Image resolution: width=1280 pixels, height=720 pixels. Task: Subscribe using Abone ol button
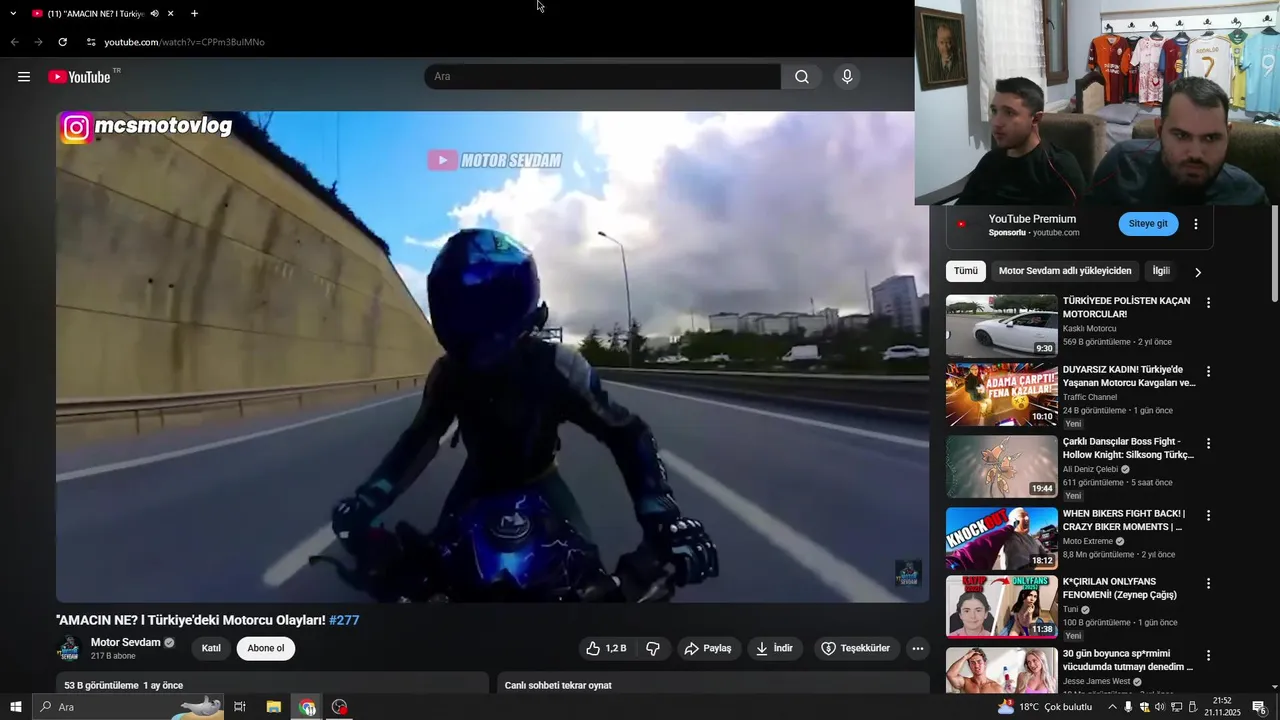[x=266, y=648]
